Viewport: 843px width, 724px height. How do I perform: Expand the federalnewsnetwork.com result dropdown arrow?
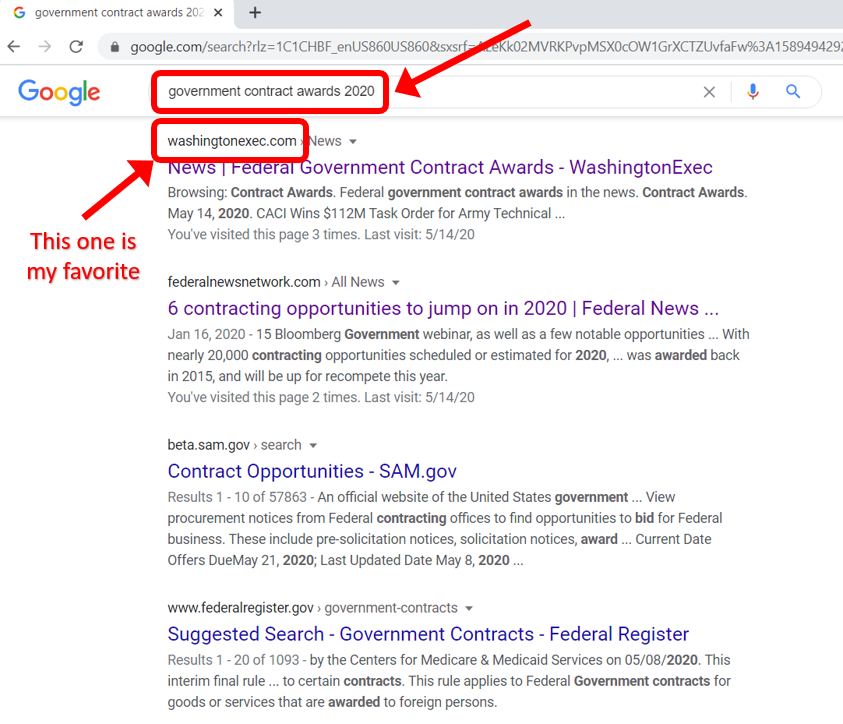click(396, 283)
